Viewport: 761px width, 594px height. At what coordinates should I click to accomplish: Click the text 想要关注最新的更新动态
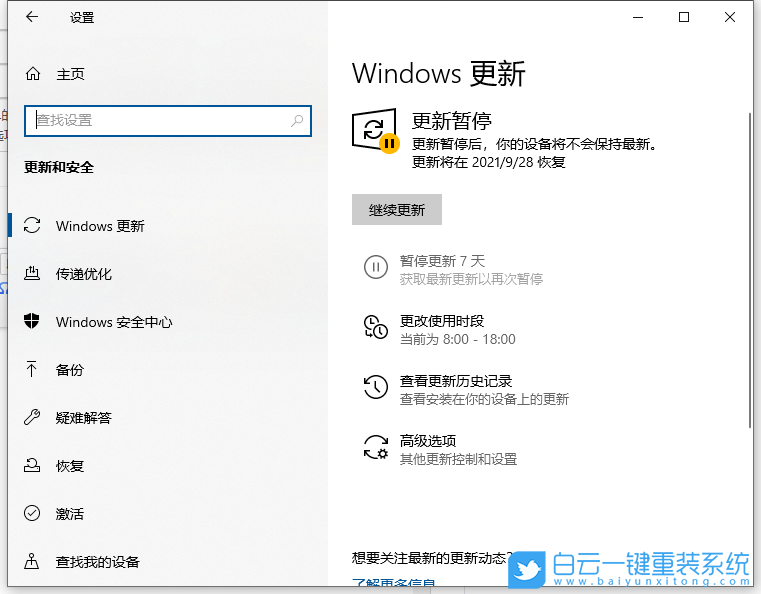(x=432, y=558)
